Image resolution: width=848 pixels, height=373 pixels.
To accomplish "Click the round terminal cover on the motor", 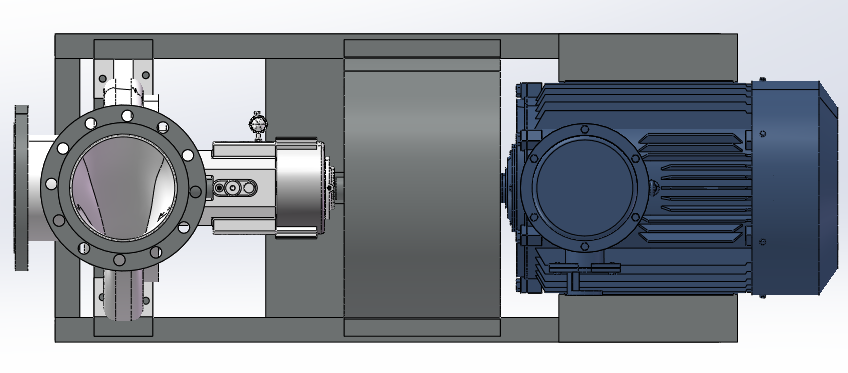I will coord(584,188).
